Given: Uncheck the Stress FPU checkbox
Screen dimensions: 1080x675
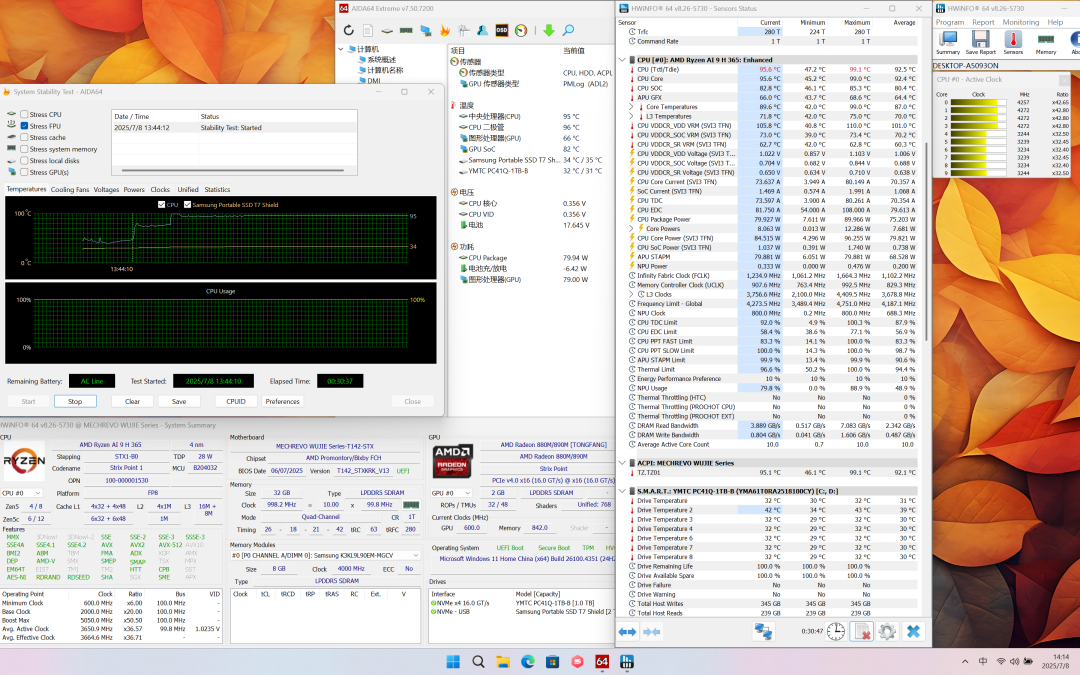Looking at the screenshot, I should tap(24, 126).
